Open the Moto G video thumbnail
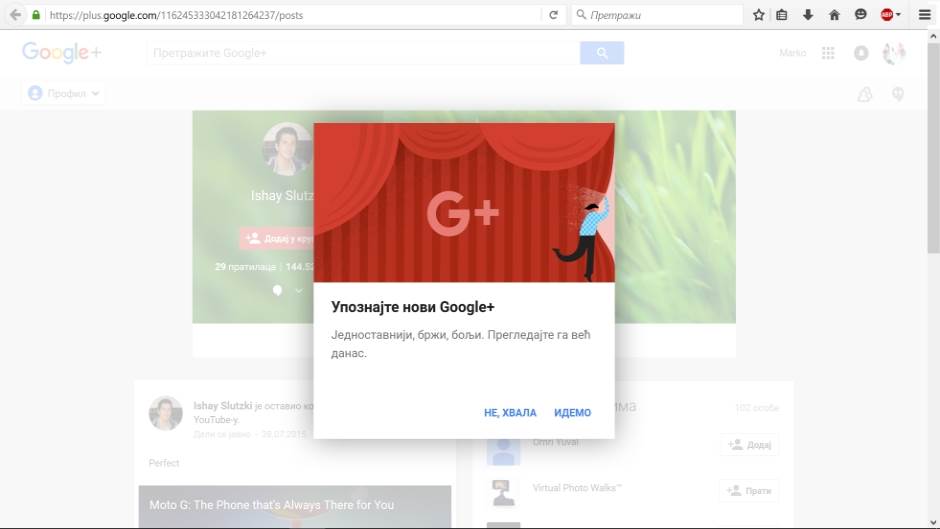 [295, 507]
